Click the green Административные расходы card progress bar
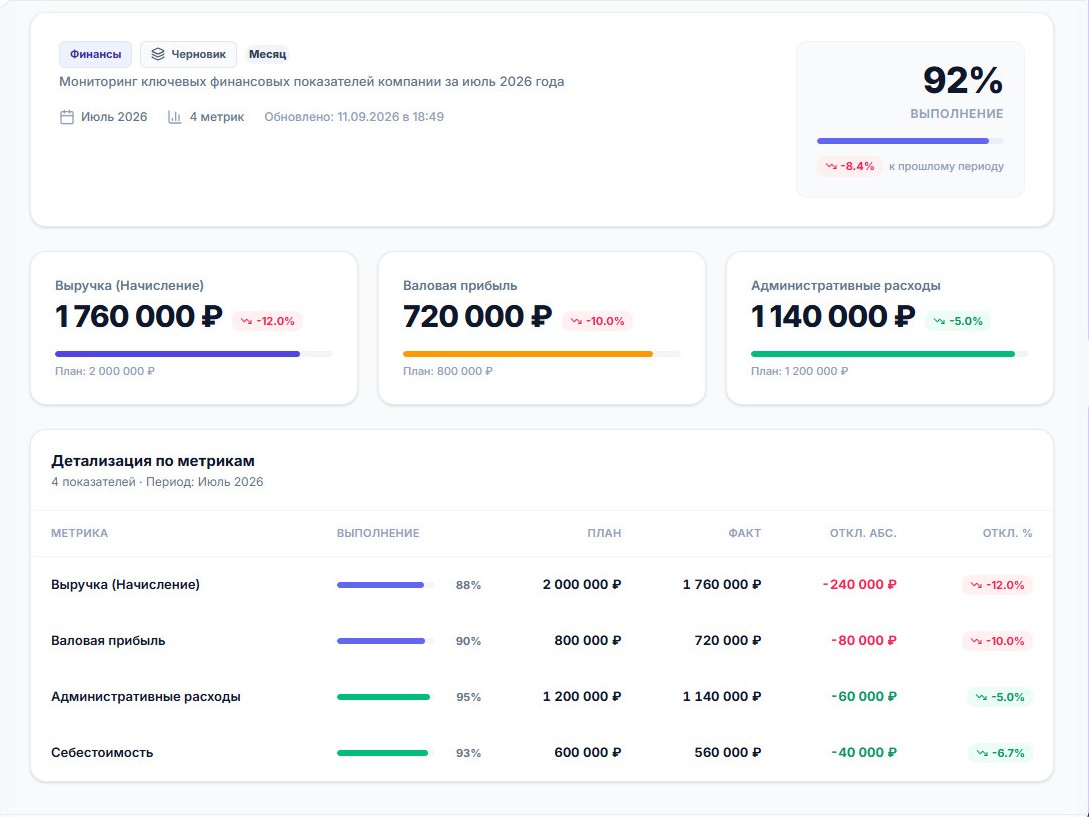1089x817 pixels. [890, 354]
